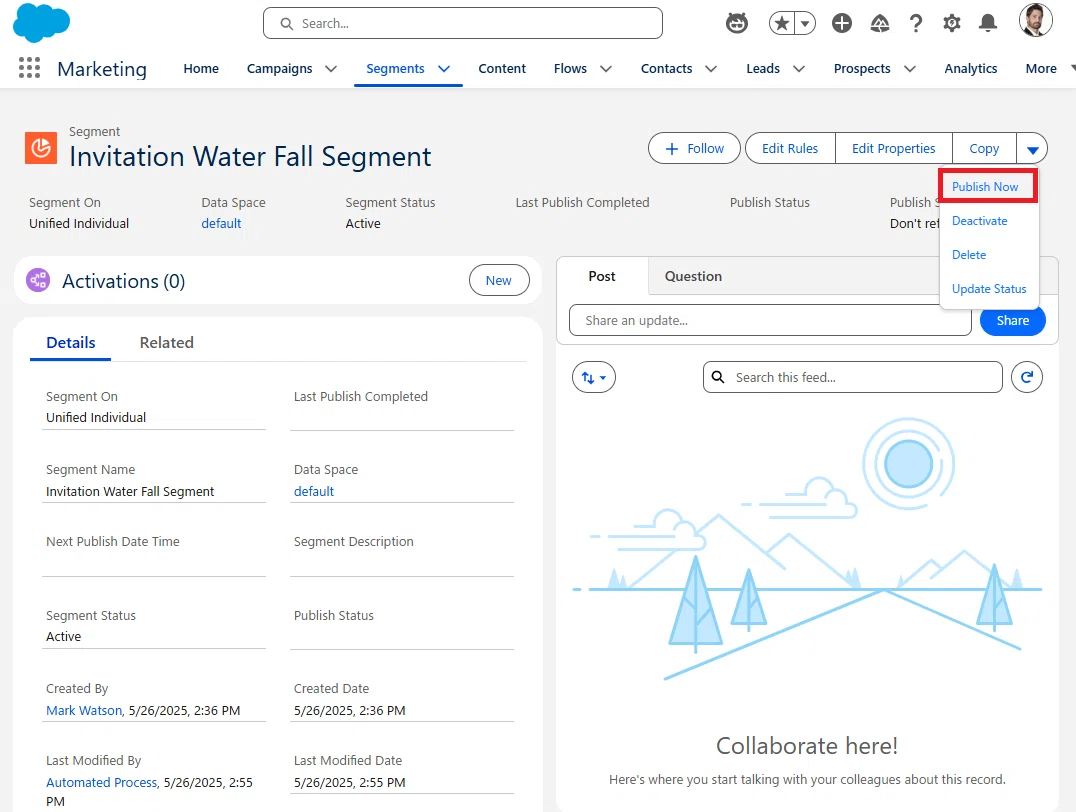Screen dimensions: 1076x812
Task: Open Help question mark icon
Action: pos(915,23)
